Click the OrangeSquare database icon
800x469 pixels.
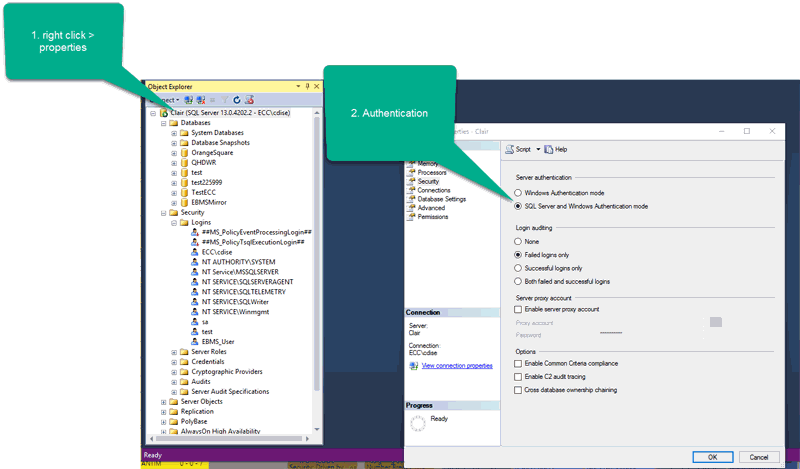pos(184,152)
